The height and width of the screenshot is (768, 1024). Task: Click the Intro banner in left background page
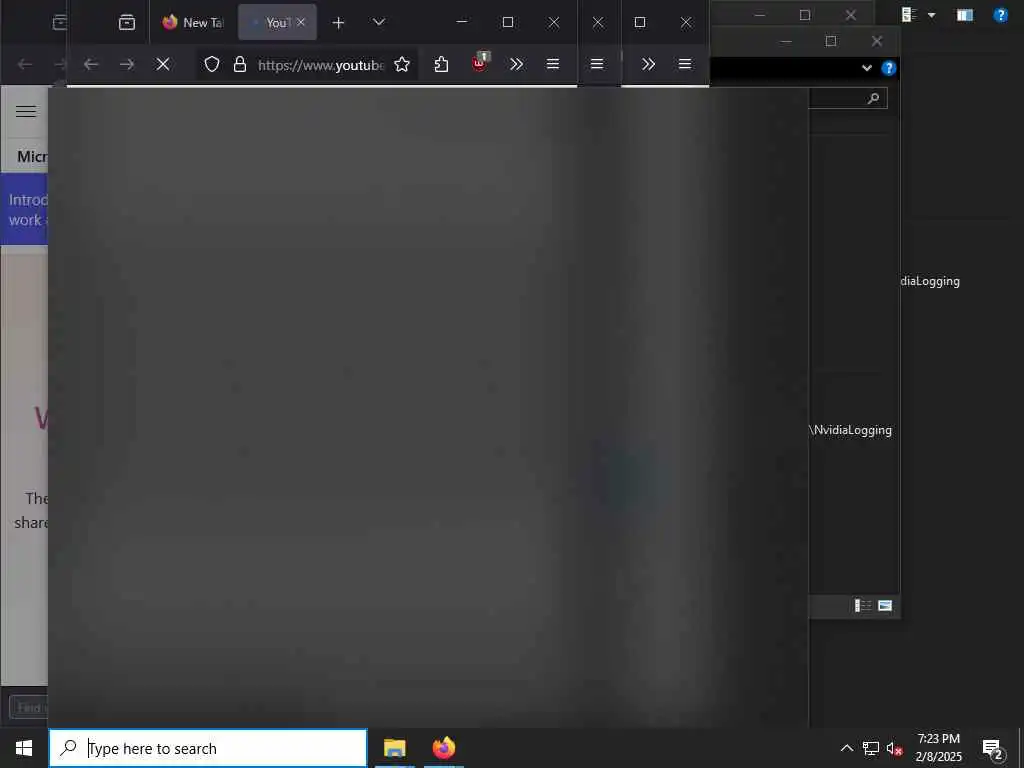(x=24, y=209)
